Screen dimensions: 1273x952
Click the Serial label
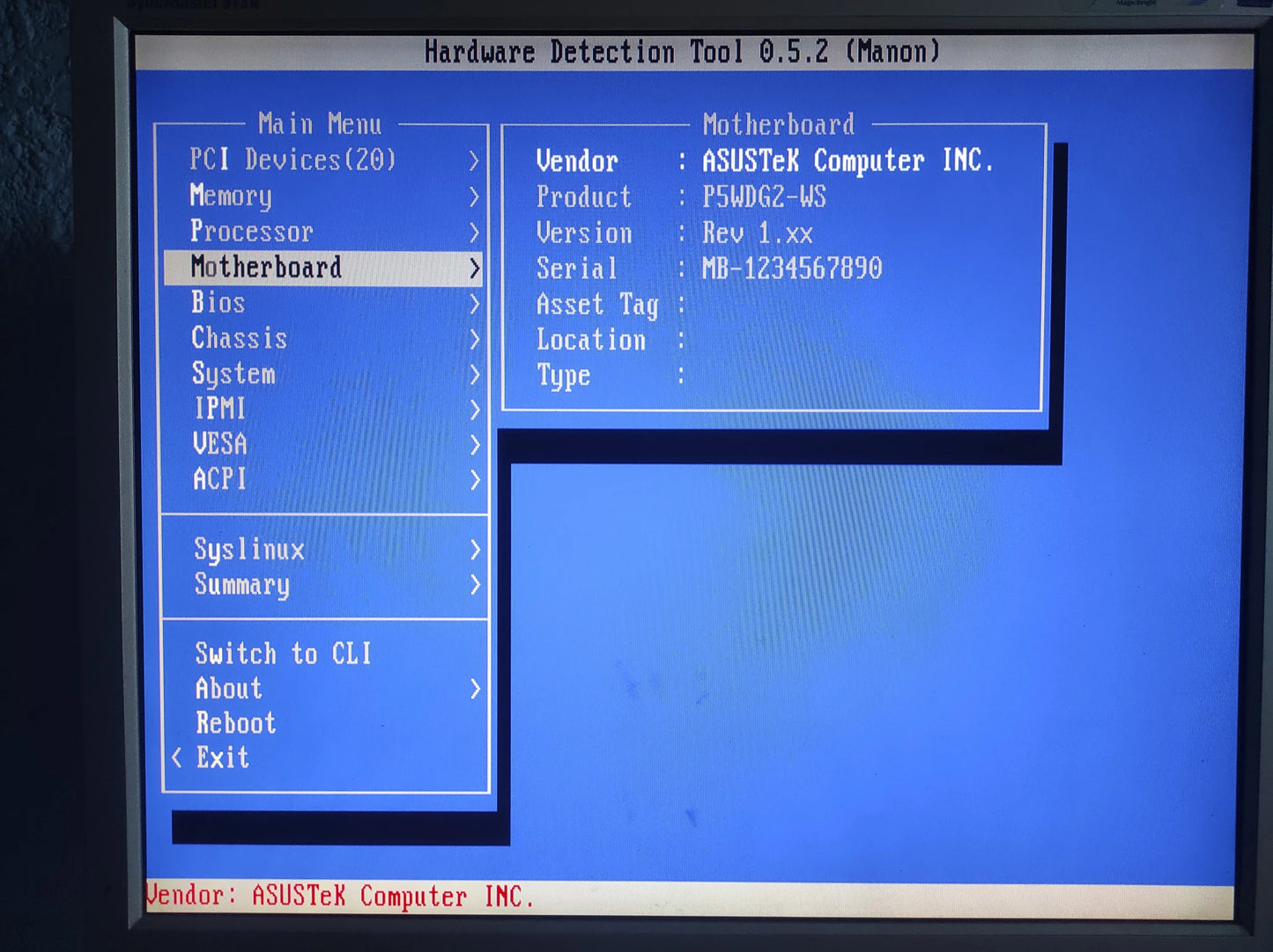[577, 269]
